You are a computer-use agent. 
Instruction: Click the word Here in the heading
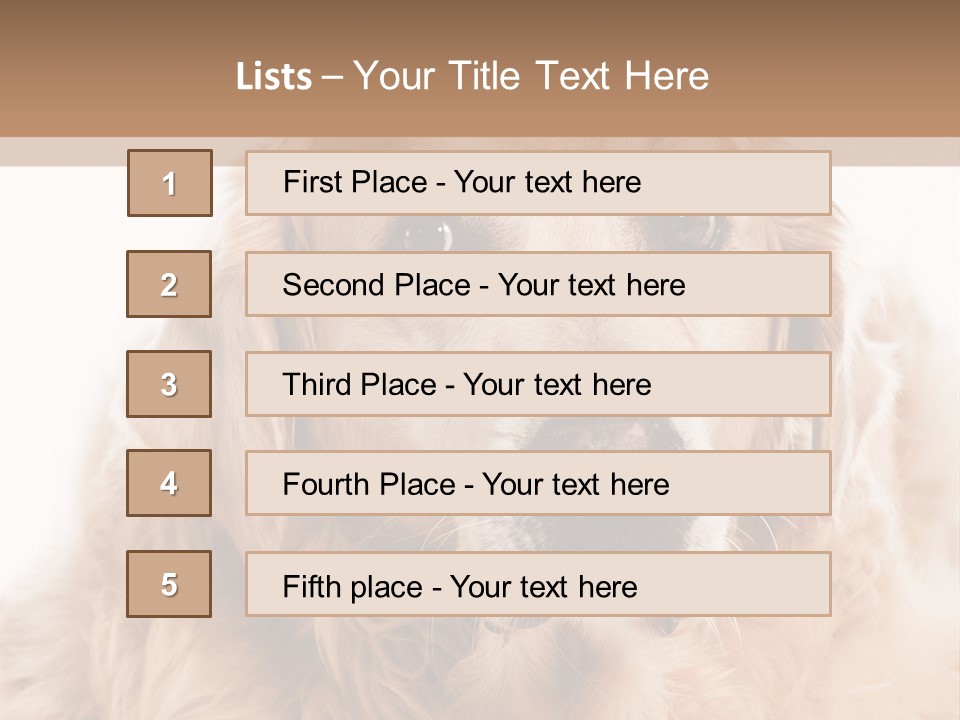click(x=666, y=76)
